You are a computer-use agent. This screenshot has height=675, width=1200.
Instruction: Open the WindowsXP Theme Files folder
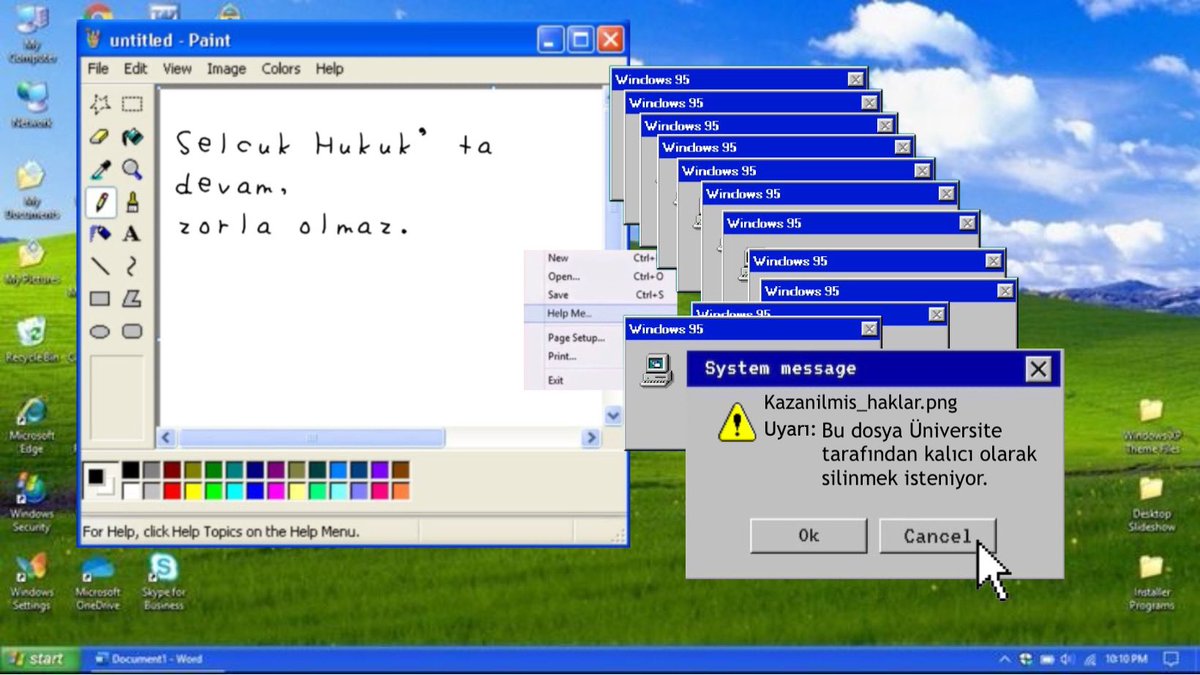pos(1152,425)
